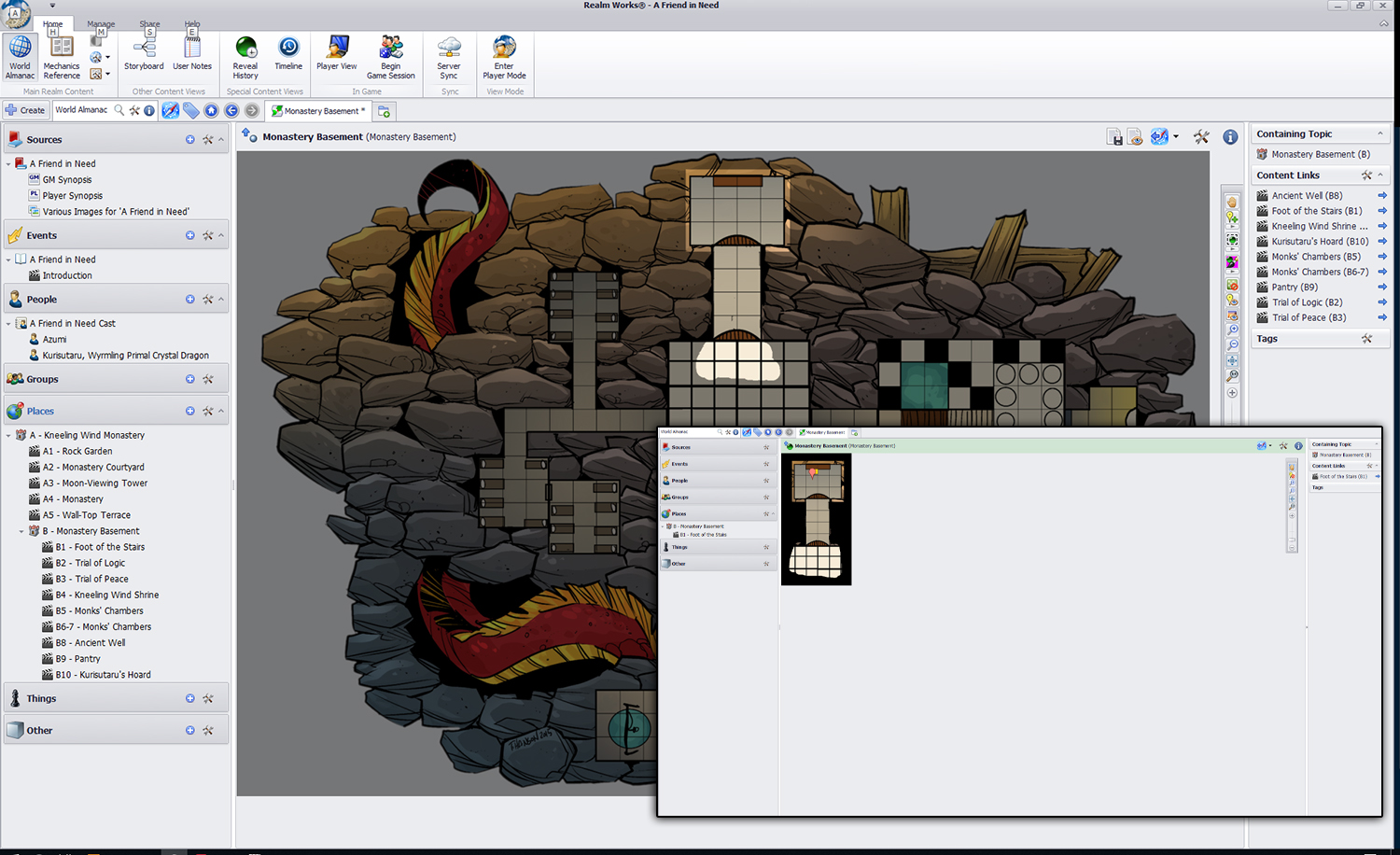
Task: Navigate back with the blue left arrow
Action: click(x=231, y=110)
